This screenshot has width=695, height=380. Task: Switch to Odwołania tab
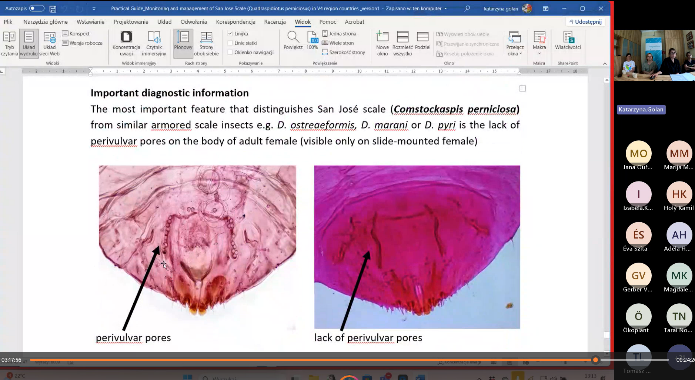coord(194,22)
